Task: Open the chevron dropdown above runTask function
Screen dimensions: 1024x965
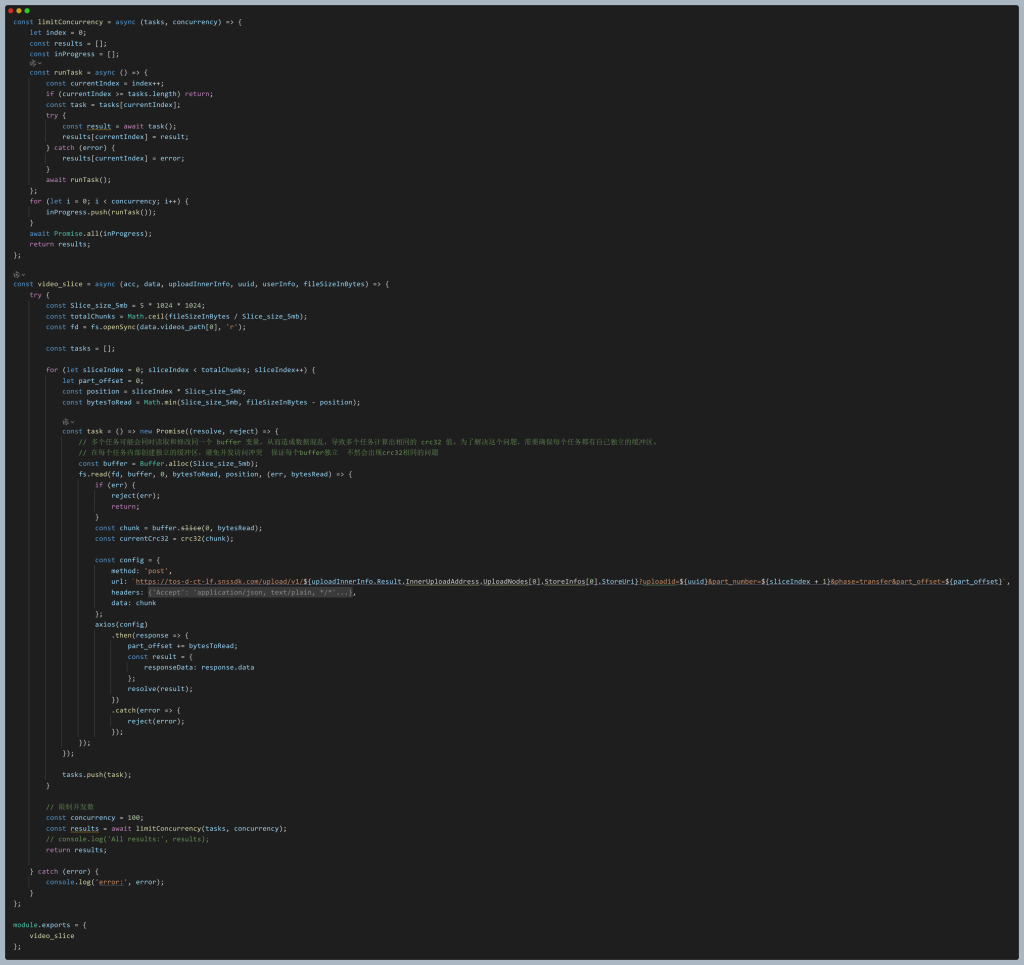Action: [40, 62]
